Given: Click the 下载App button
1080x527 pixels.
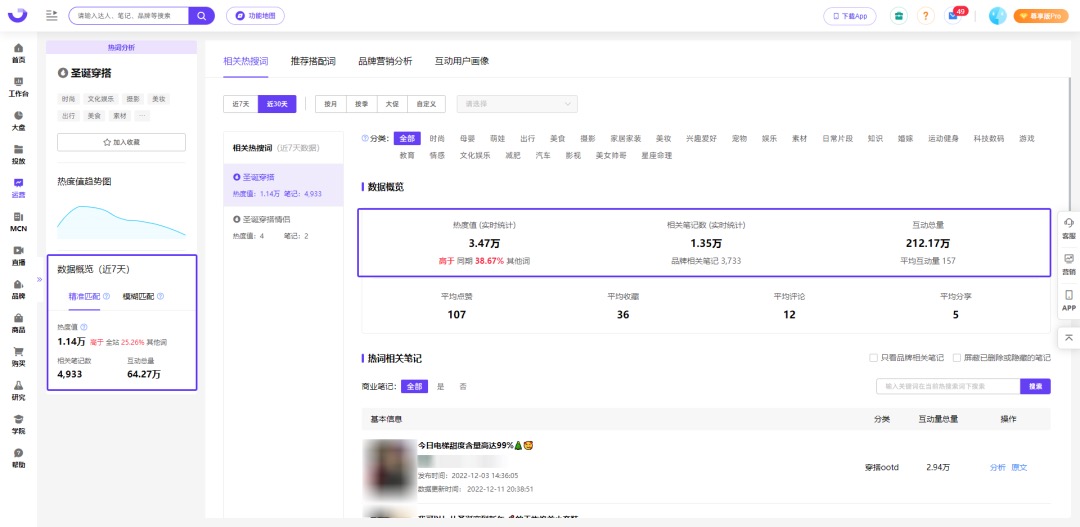Looking at the screenshot, I should [x=850, y=16].
